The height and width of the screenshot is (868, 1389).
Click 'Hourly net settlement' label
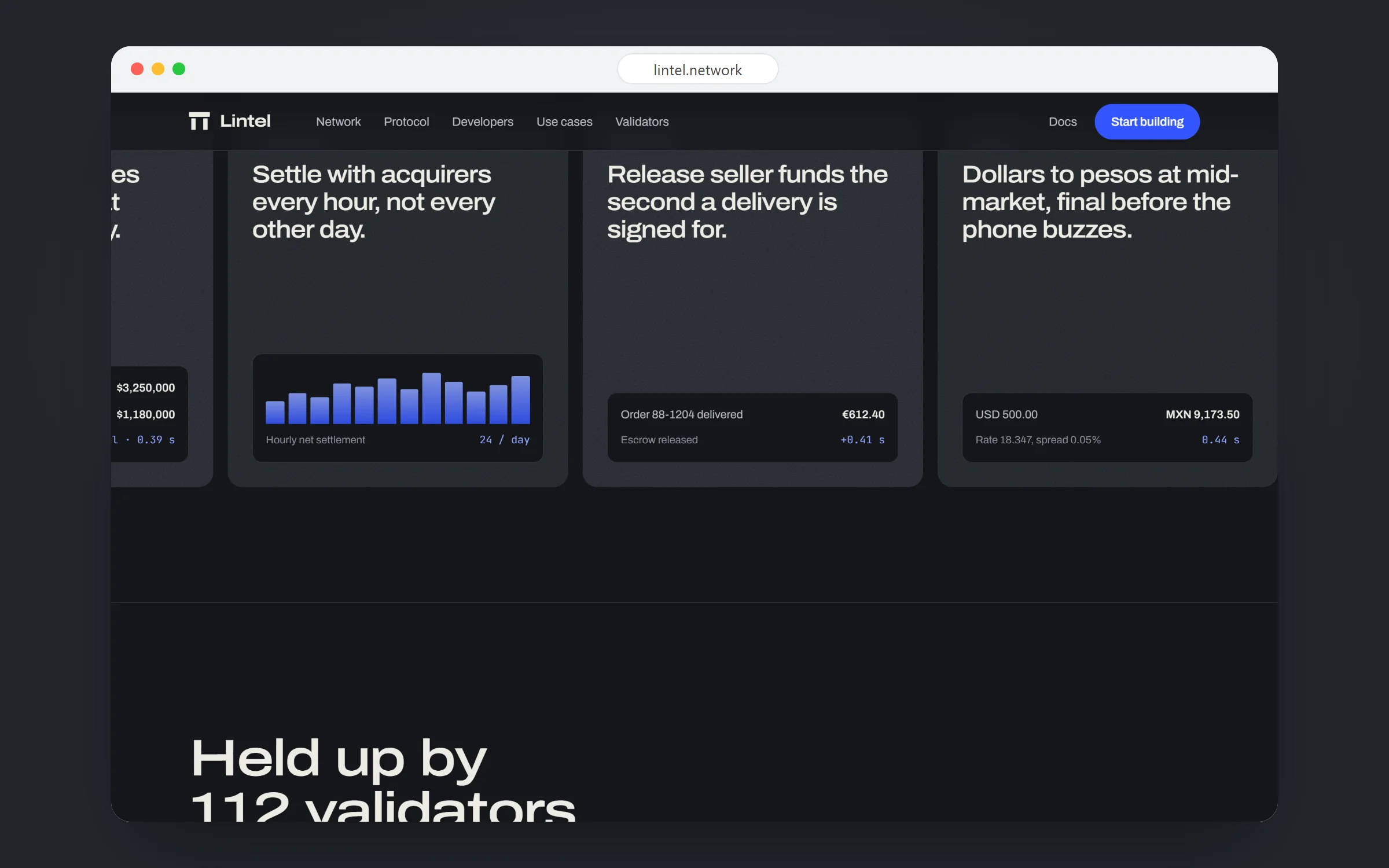click(315, 440)
